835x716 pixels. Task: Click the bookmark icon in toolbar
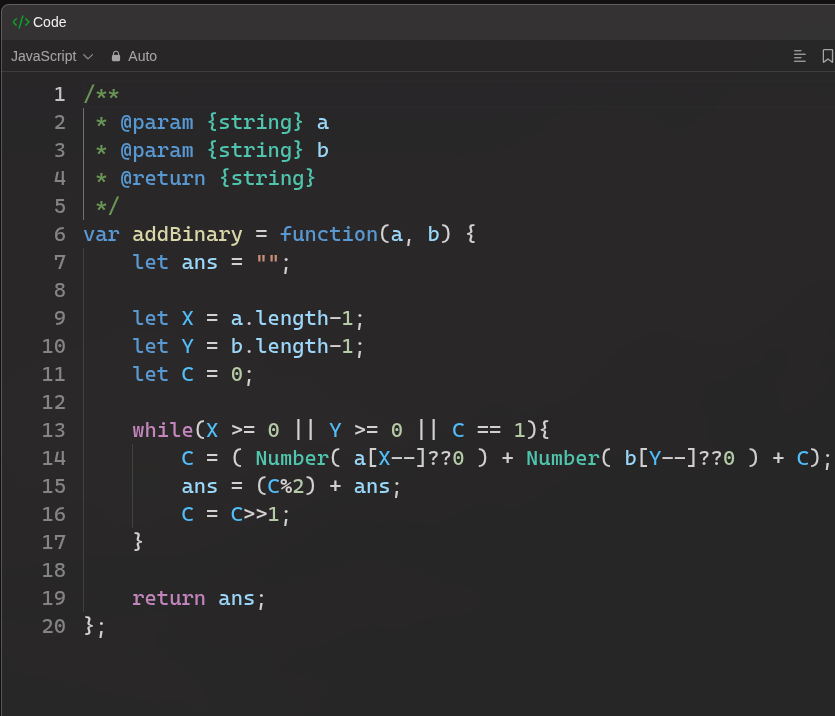point(828,56)
